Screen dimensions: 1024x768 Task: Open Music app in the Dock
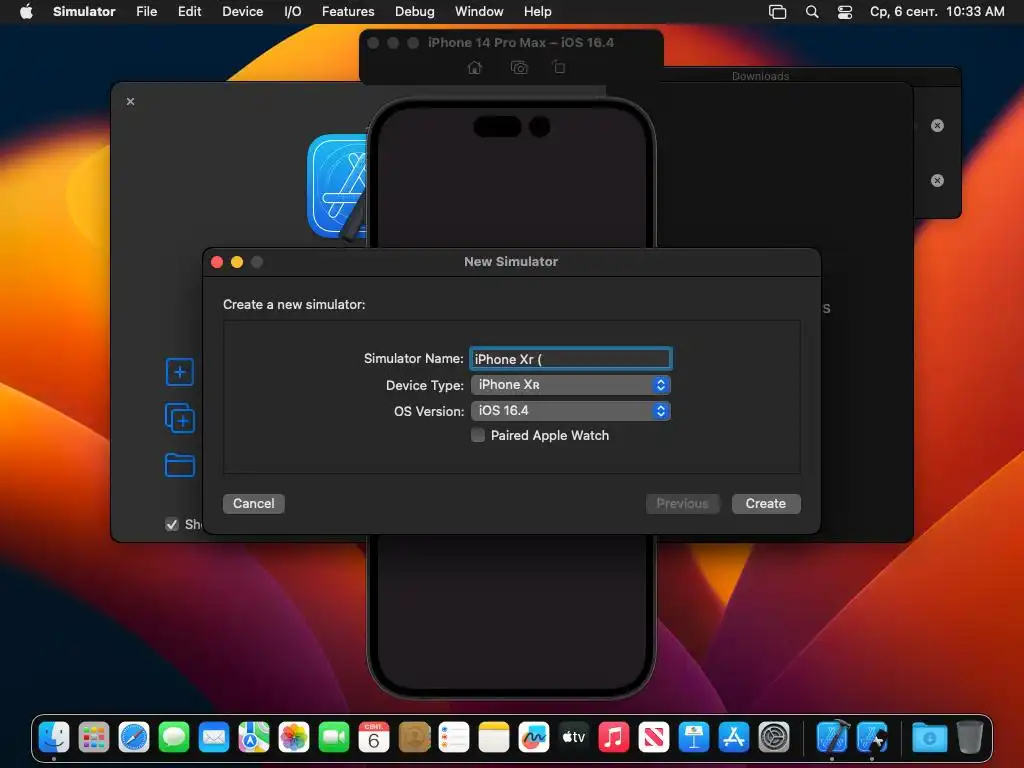click(614, 737)
